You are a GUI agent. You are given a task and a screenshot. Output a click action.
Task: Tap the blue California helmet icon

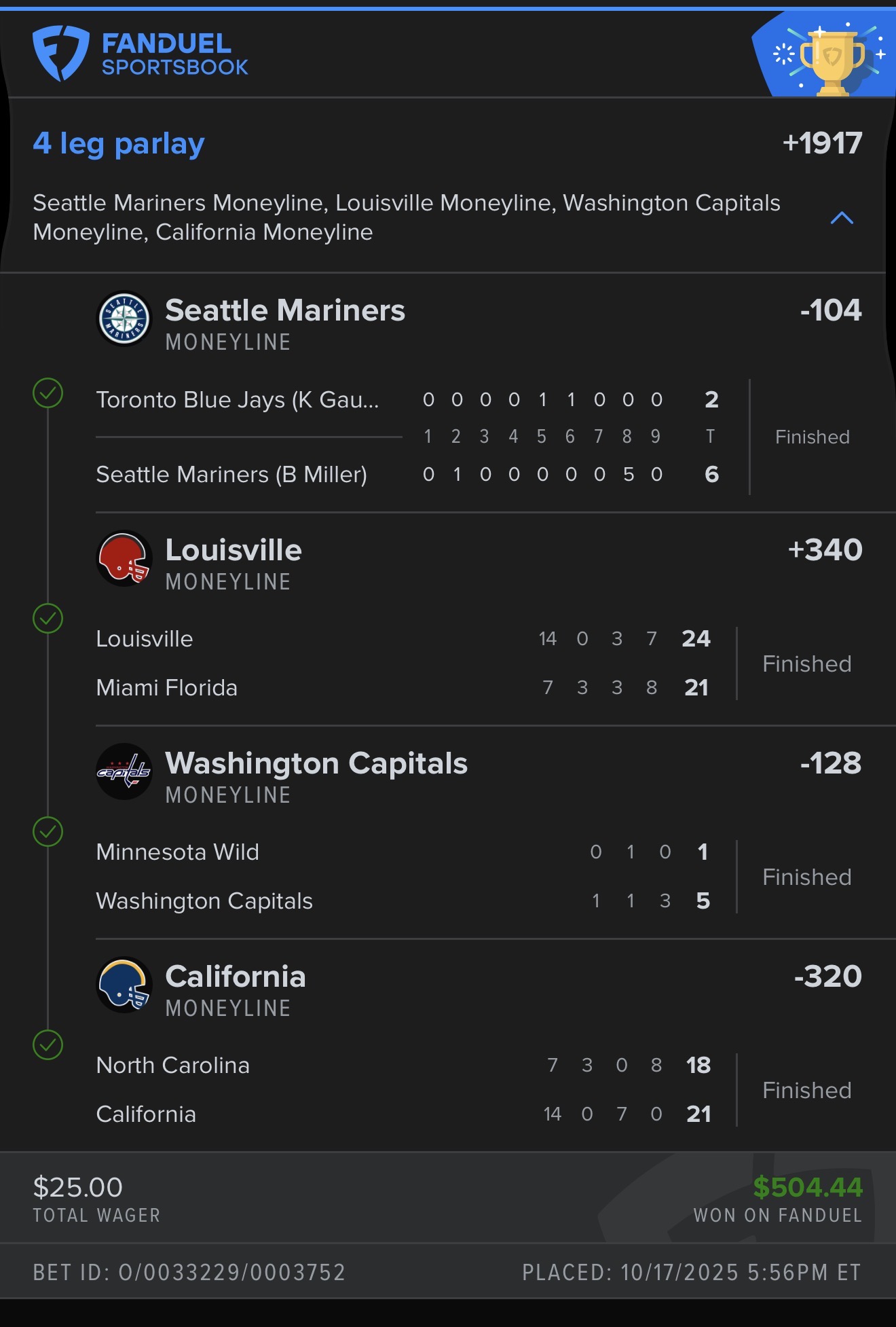124,985
